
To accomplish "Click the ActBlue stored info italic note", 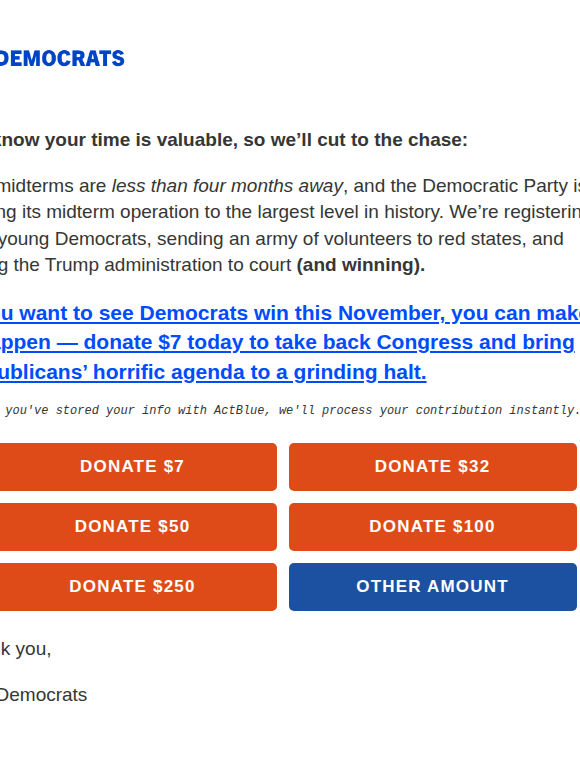I will 291,410.
